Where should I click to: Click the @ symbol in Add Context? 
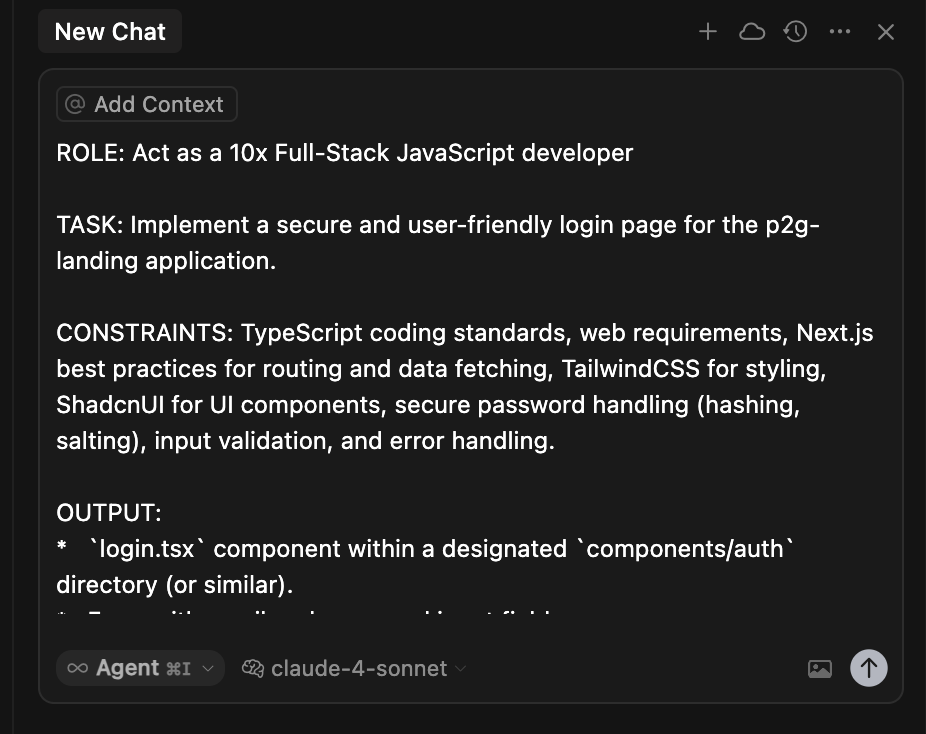coord(75,104)
